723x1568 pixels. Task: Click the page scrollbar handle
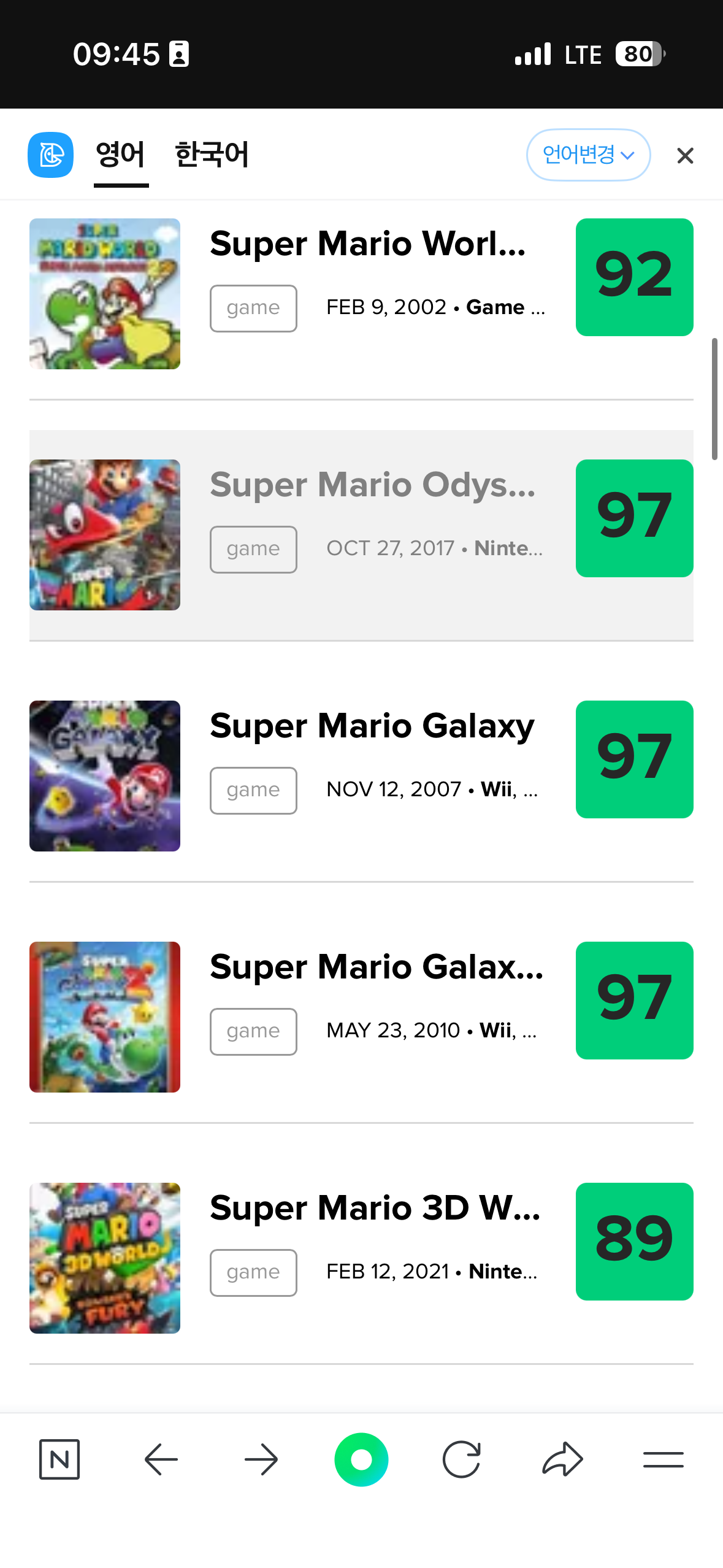tap(714, 399)
